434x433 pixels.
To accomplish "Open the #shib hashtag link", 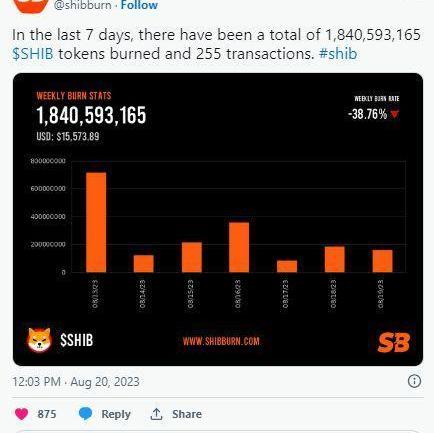I will click(x=338, y=54).
